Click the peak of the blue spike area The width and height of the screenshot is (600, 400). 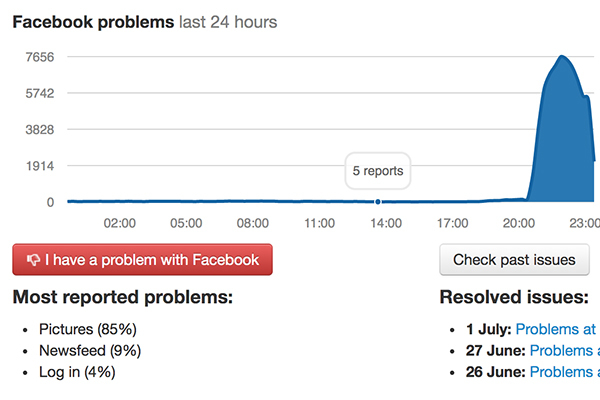coord(563,58)
